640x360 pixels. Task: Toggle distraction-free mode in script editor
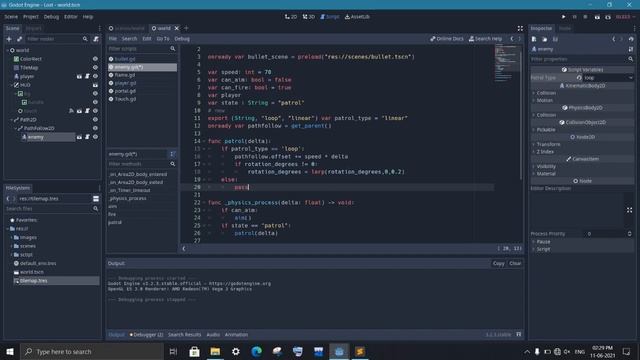[x=520, y=28]
